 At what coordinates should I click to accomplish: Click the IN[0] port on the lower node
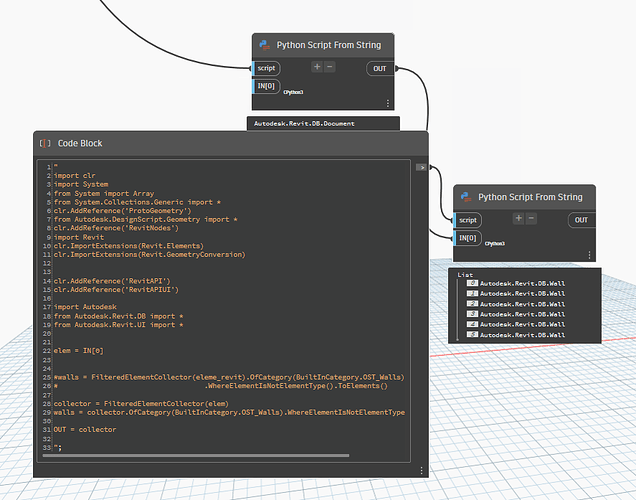pyautogui.click(x=468, y=238)
